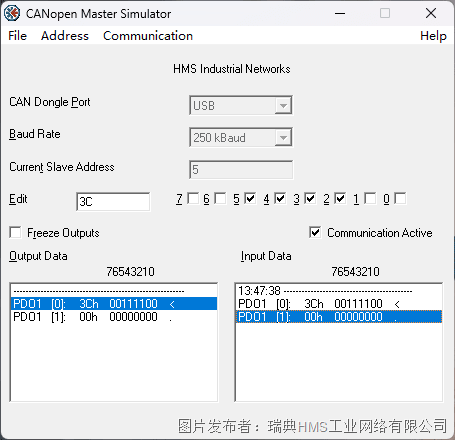Open the Help menu

click(433, 36)
